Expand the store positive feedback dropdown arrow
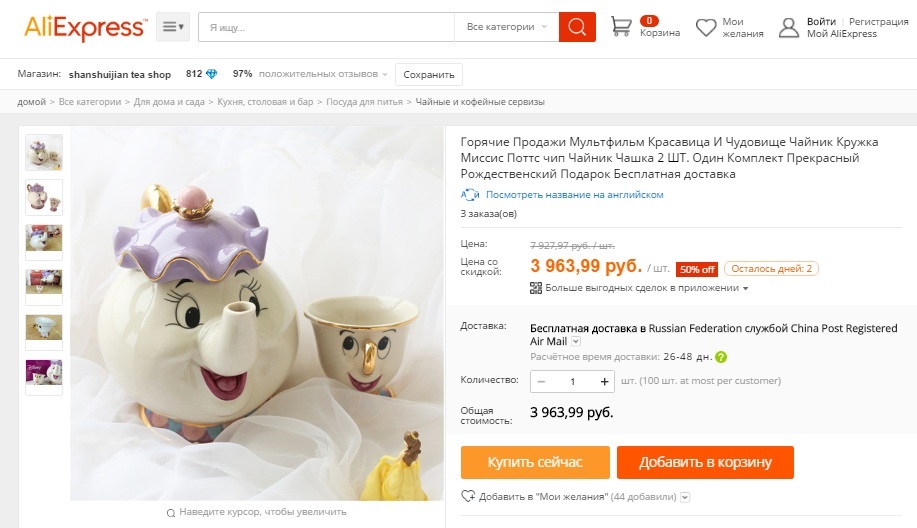 (384, 74)
